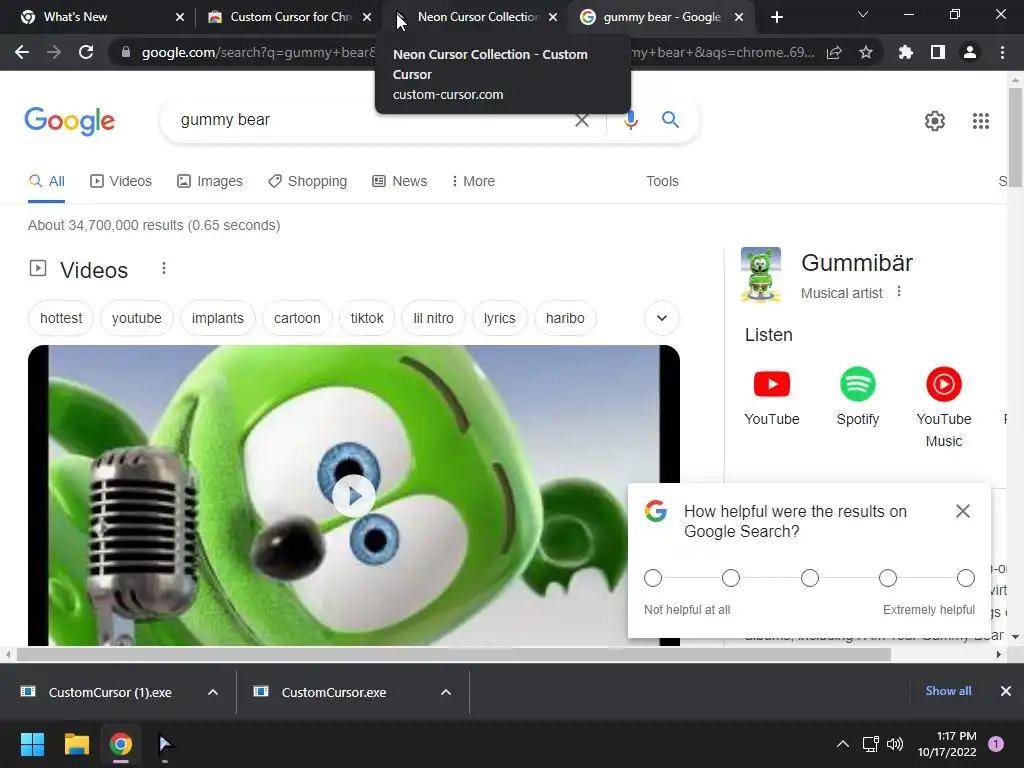Go back with the browser back arrow
This screenshot has height=768, width=1024.
(x=22, y=52)
